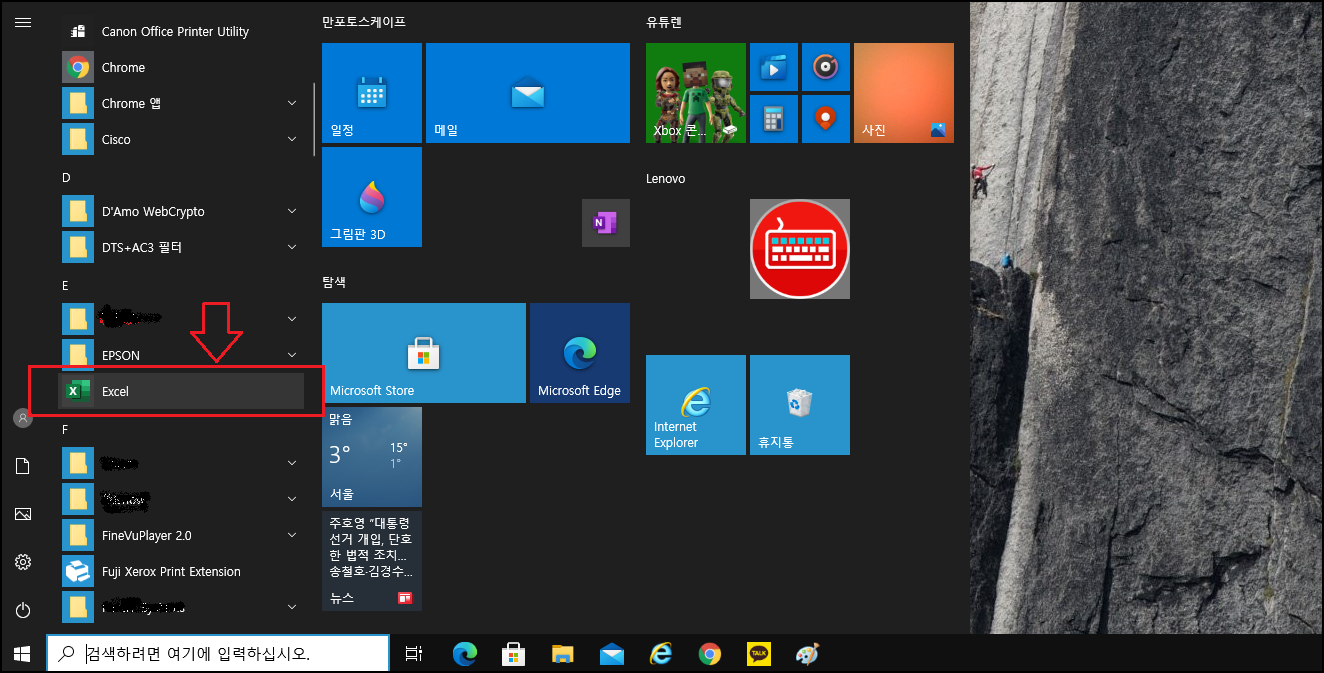This screenshot has height=673, width=1324.
Task: Click the app list scrollbar
Action: (315, 120)
